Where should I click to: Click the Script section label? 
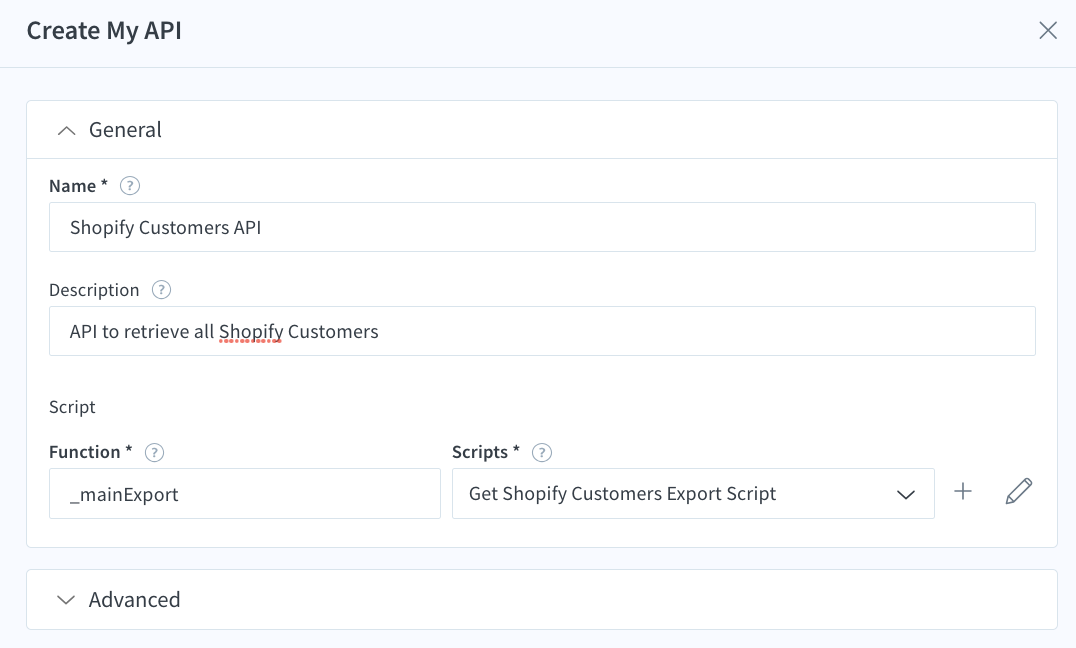(72, 407)
